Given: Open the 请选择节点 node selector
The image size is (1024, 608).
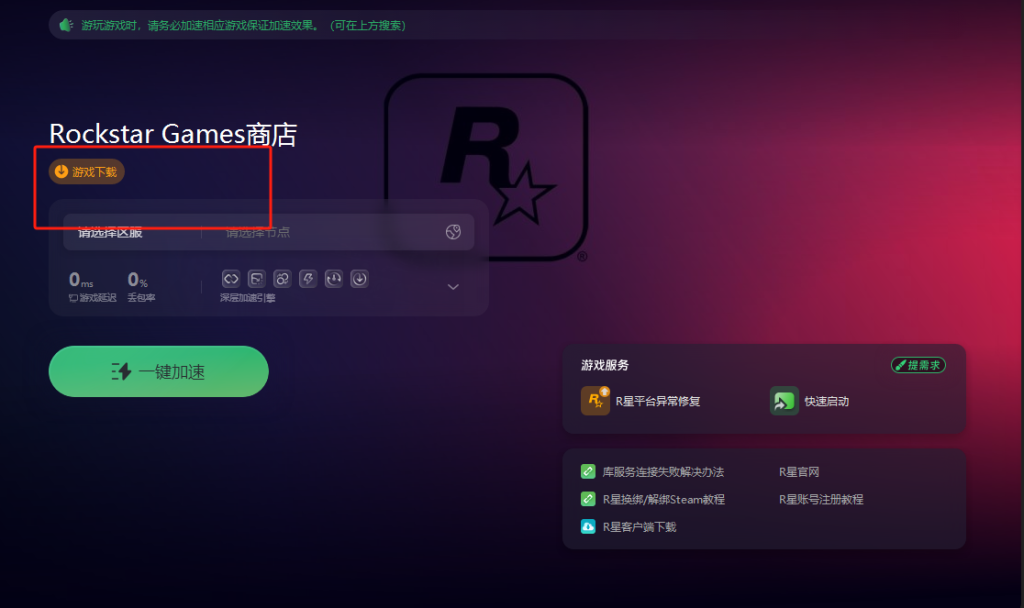Looking at the screenshot, I should coord(257,232).
